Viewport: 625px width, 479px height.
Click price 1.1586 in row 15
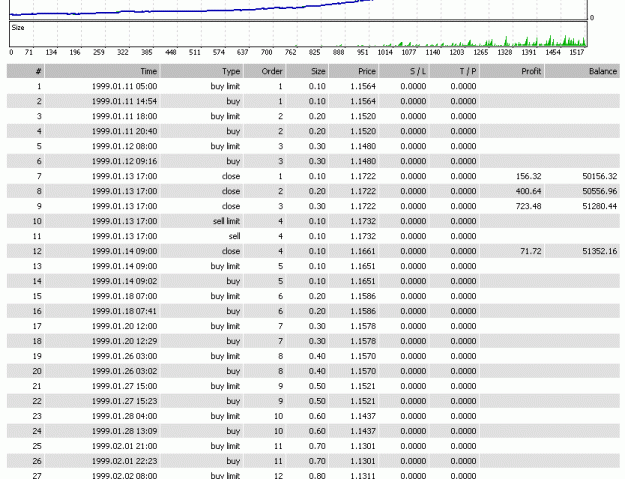tap(363, 296)
